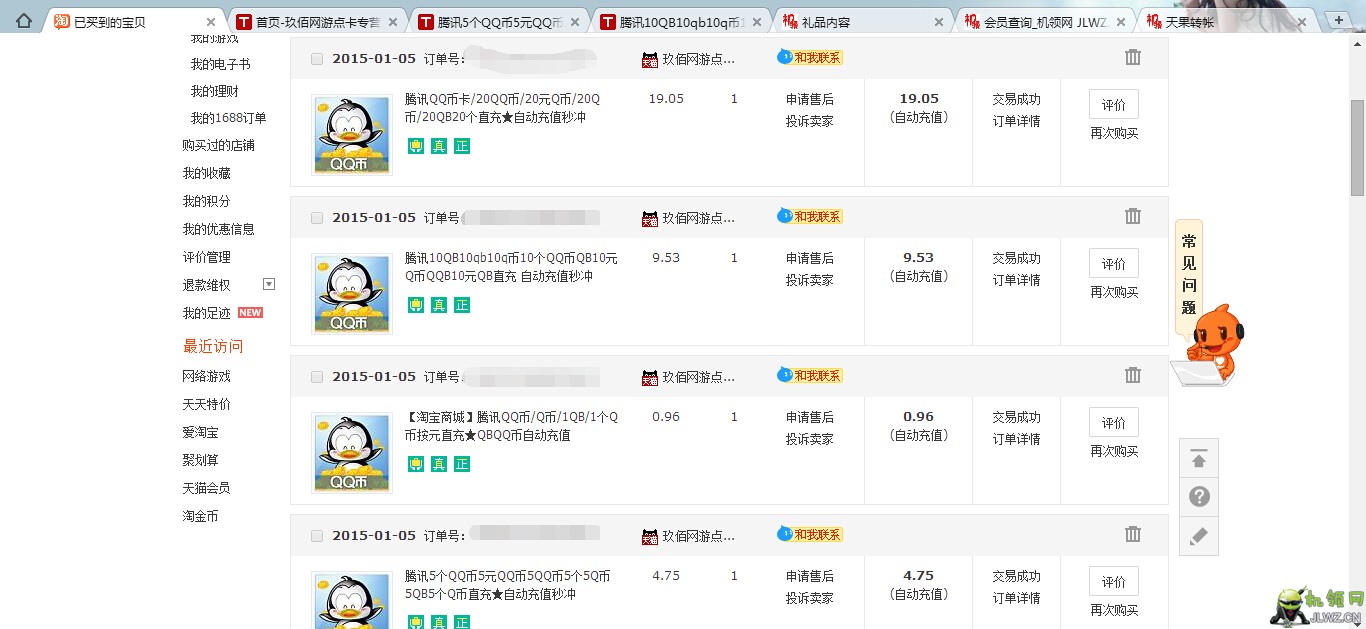Image resolution: width=1366 pixels, height=629 pixels.
Task: Click 评价 button for 9.53 order
Action: pyautogui.click(x=1114, y=264)
